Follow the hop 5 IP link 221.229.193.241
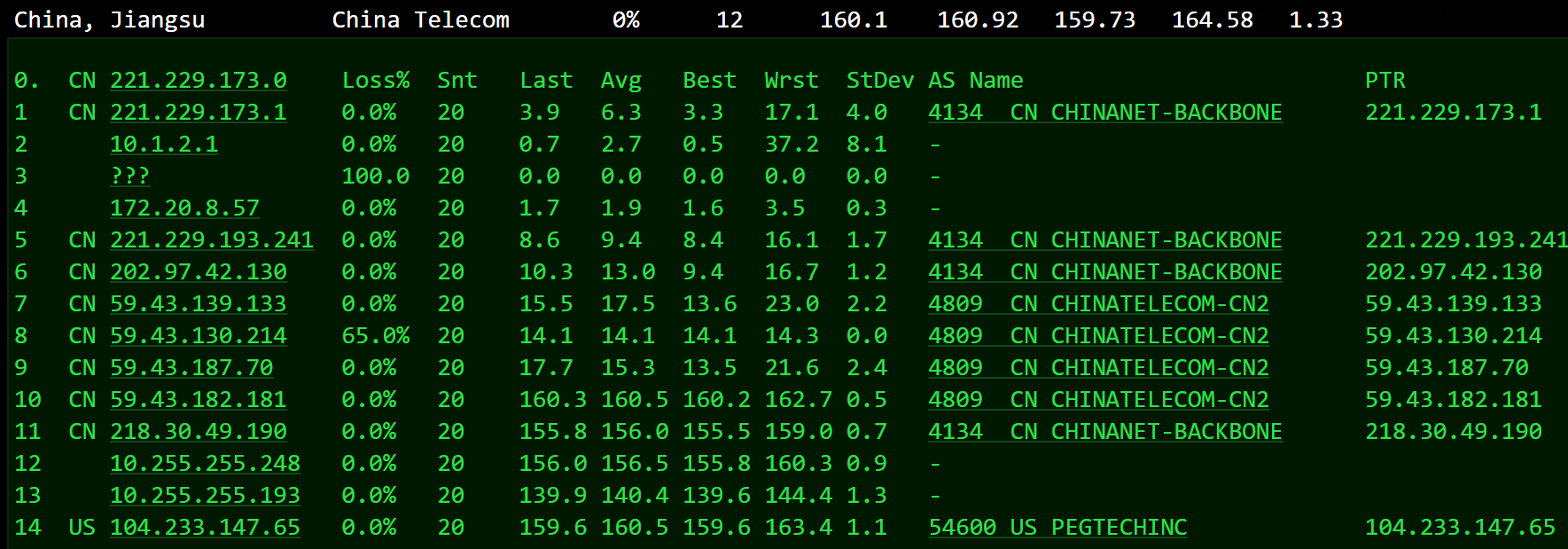1568x549 pixels. (212, 240)
